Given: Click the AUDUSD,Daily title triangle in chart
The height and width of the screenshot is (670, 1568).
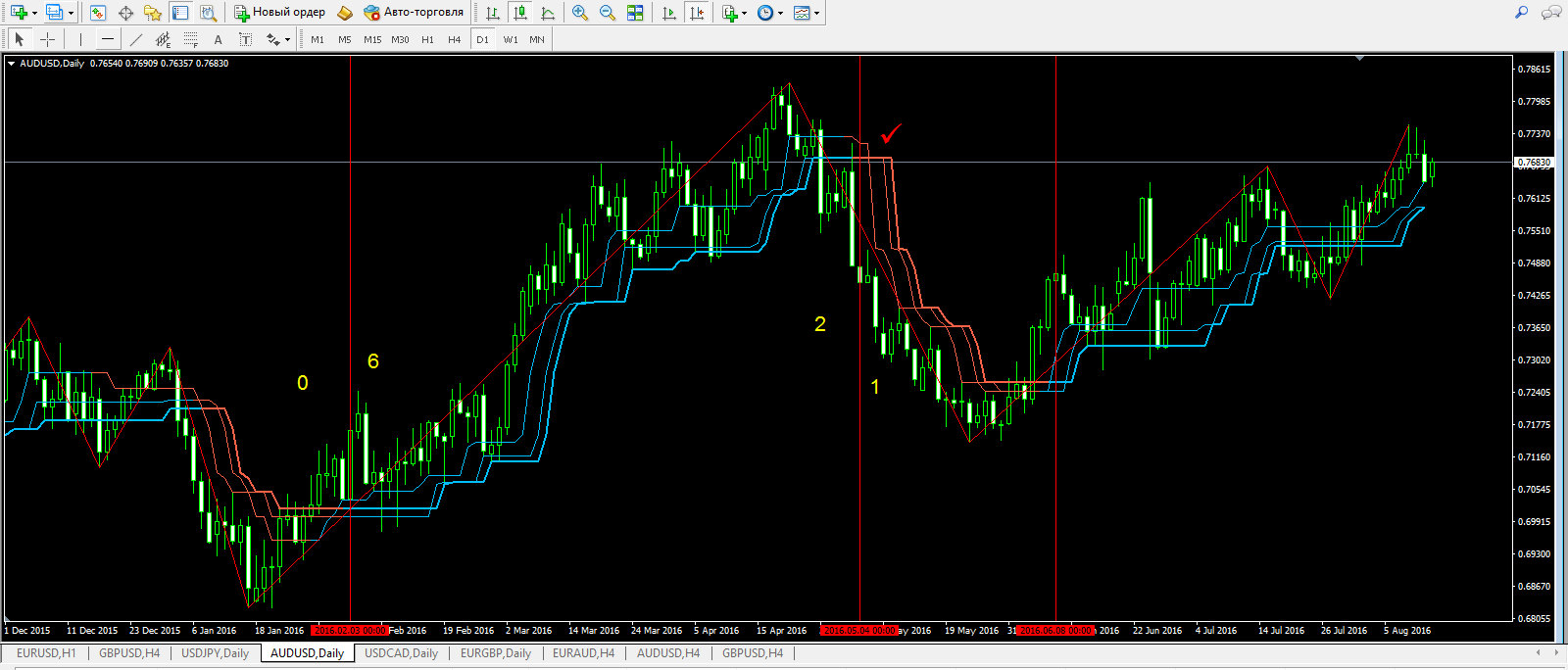Looking at the screenshot, I should click(11, 63).
